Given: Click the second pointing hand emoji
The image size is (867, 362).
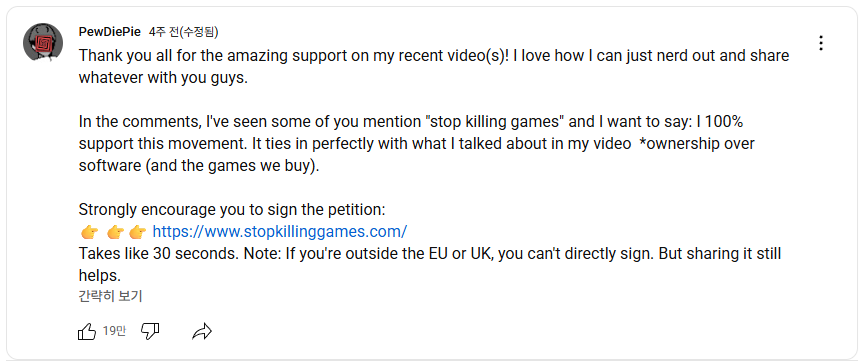Looking at the screenshot, I should pos(115,232).
